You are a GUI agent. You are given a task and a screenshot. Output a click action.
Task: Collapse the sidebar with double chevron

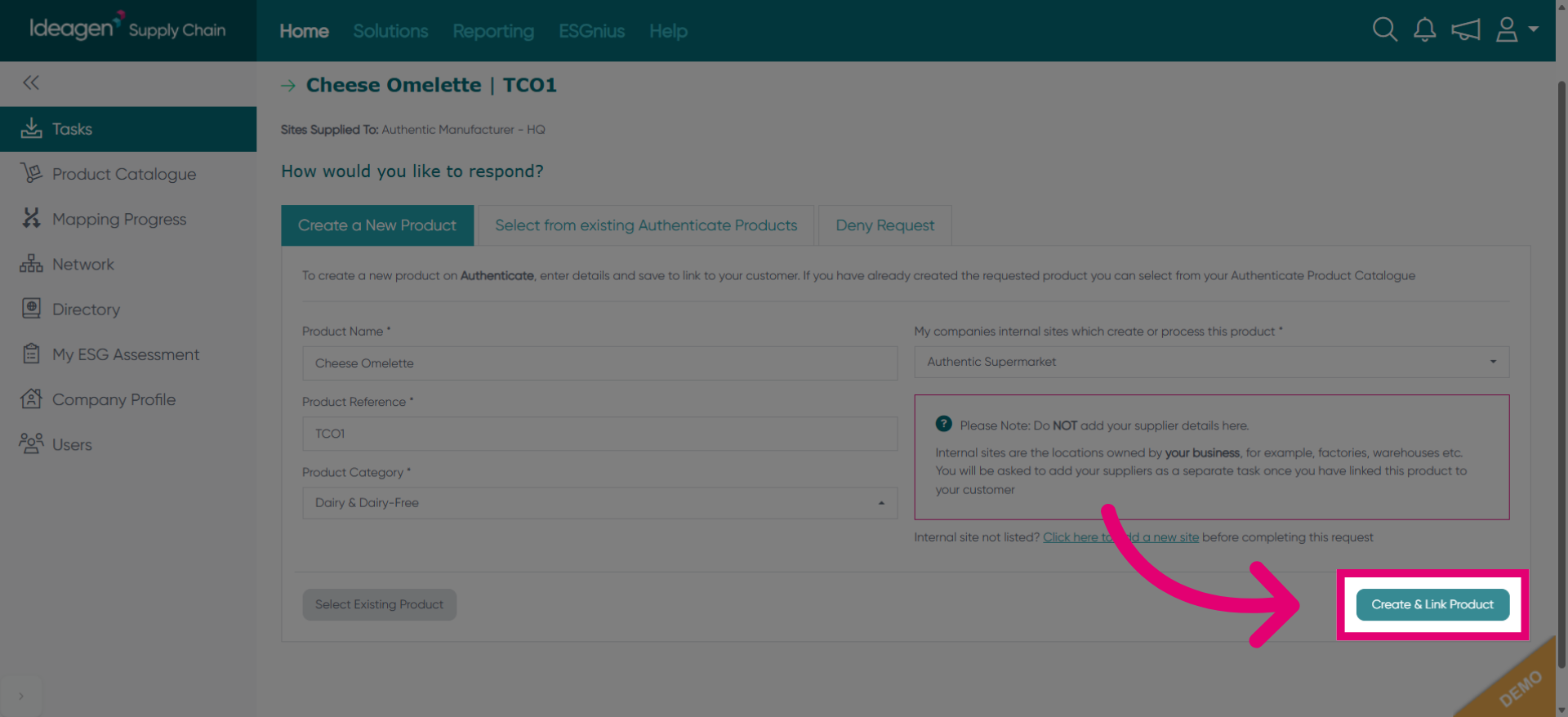pyautogui.click(x=31, y=82)
